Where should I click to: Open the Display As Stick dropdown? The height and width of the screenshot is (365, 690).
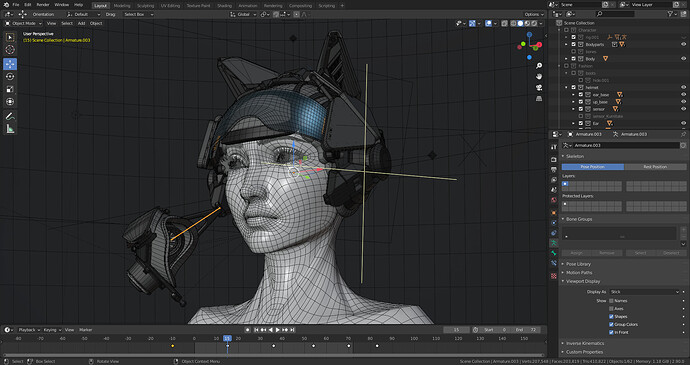pos(645,292)
